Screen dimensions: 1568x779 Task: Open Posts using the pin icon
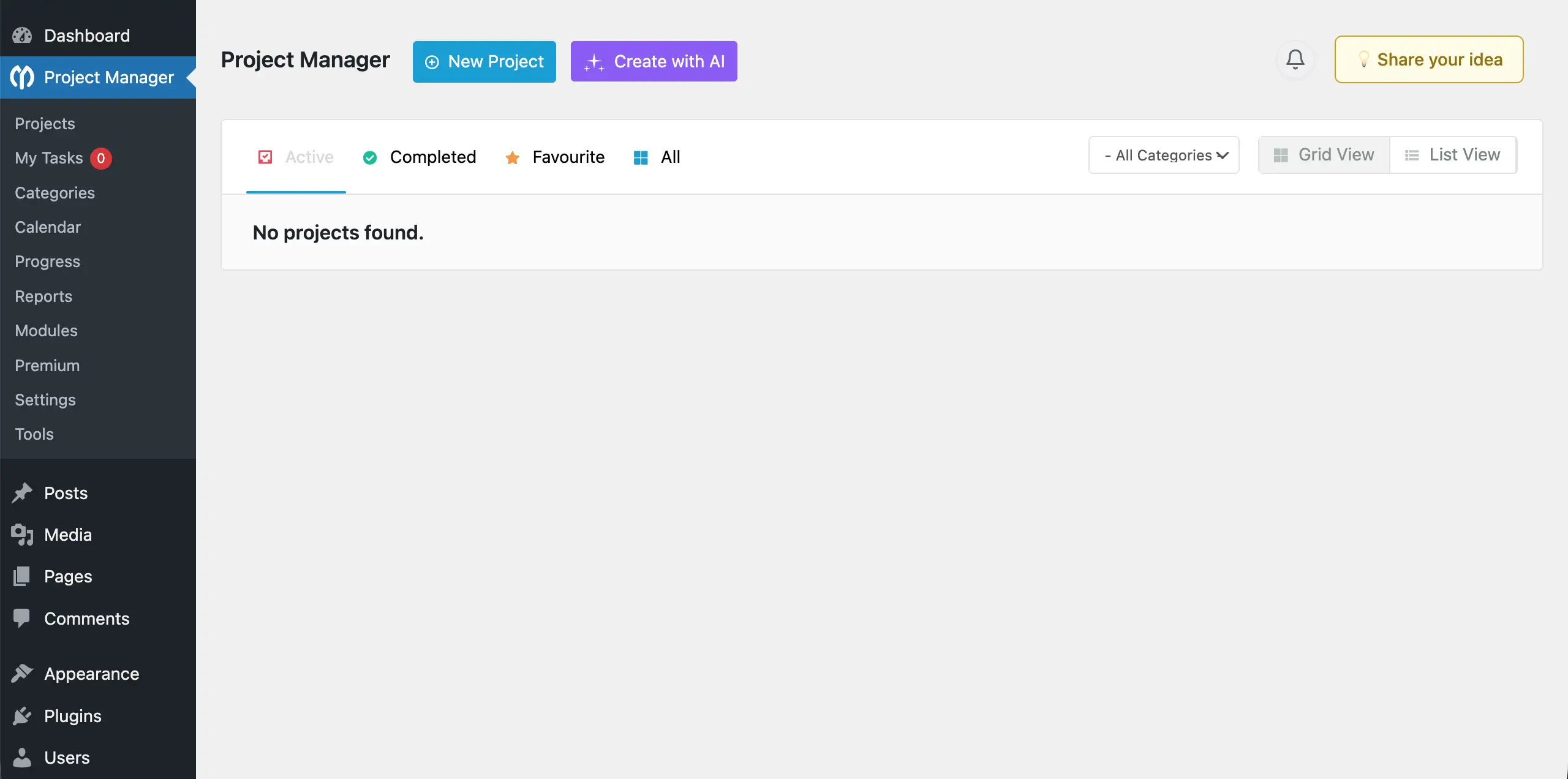(22, 493)
